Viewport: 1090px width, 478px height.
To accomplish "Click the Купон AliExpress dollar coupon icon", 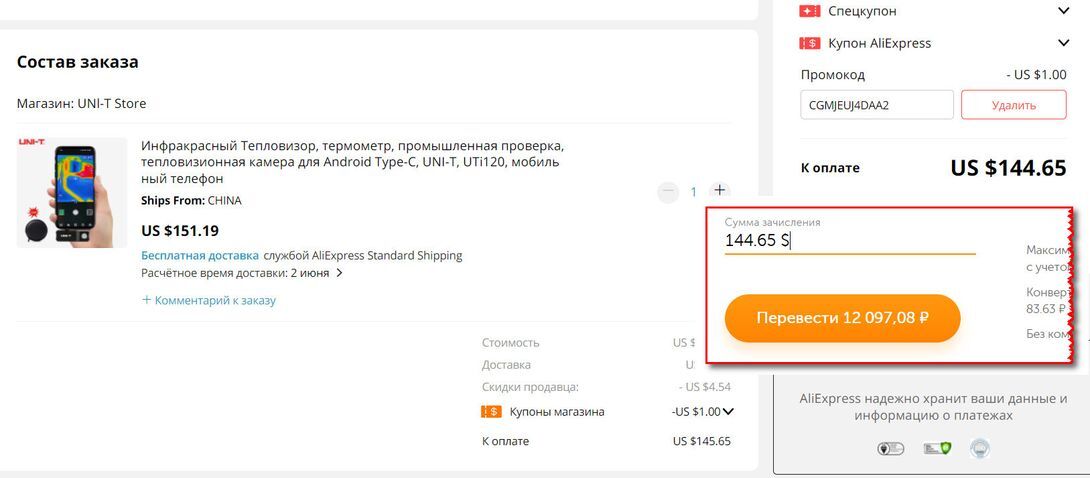I will point(810,43).
